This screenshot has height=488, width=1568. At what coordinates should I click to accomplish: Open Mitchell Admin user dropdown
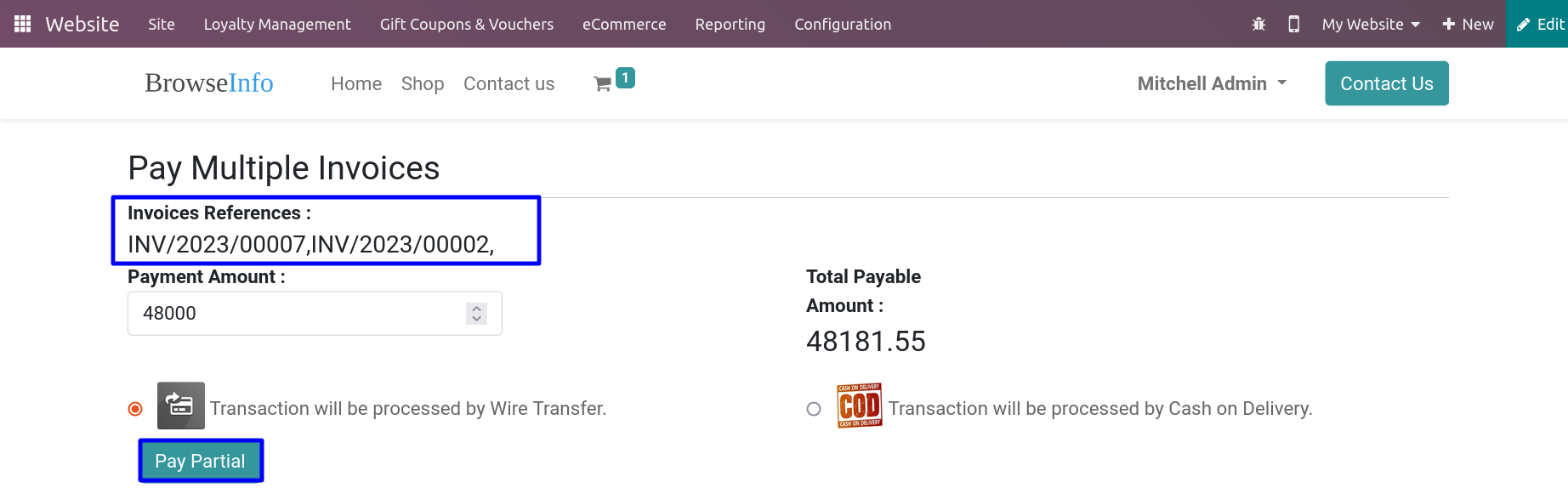point(1212,83)
